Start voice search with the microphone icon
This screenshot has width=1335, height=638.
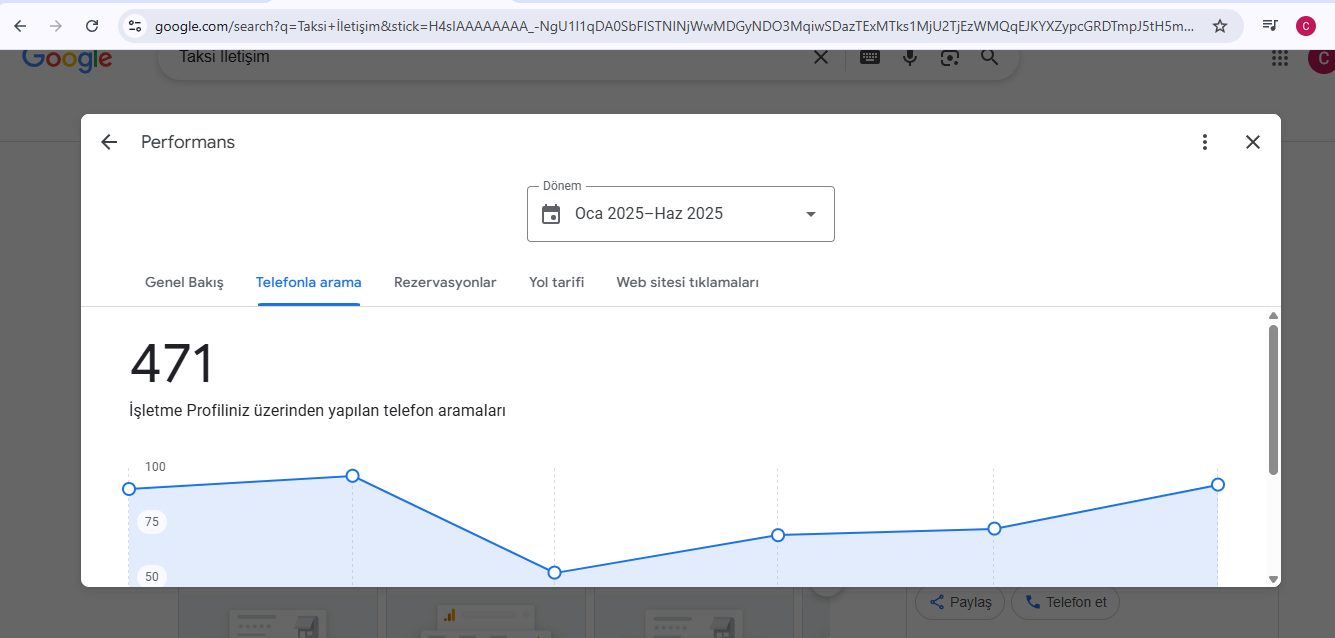910,57
